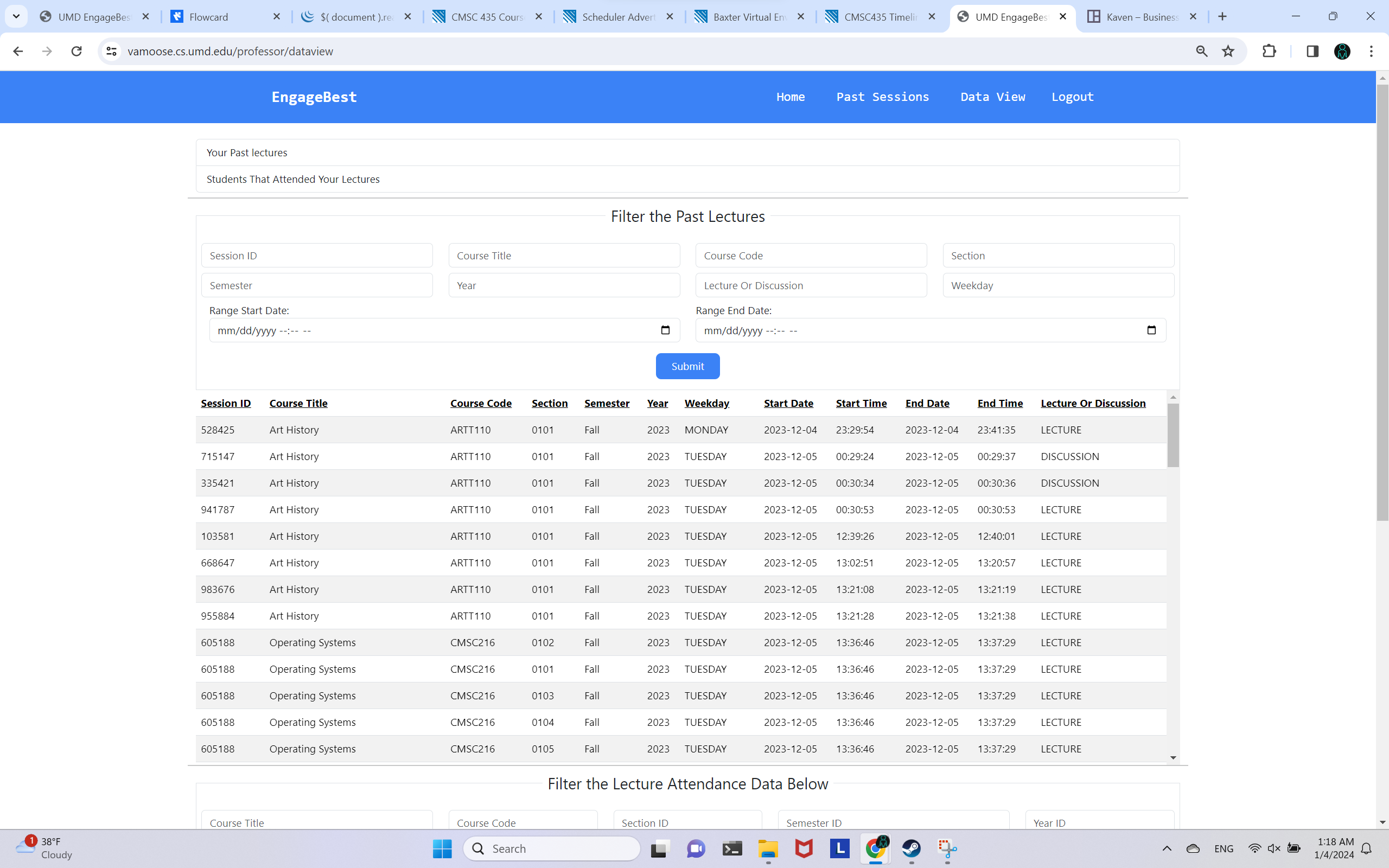1389x868 pixels.
Task: Select the Your Past lectures item
Action: click(x=687, y=152)
